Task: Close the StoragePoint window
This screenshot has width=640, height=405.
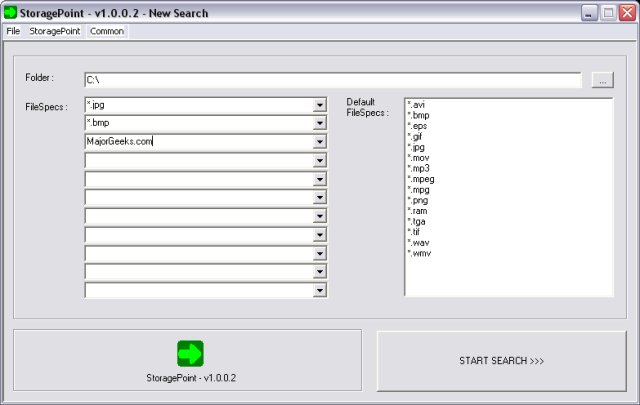Action: tap(627, 13)
